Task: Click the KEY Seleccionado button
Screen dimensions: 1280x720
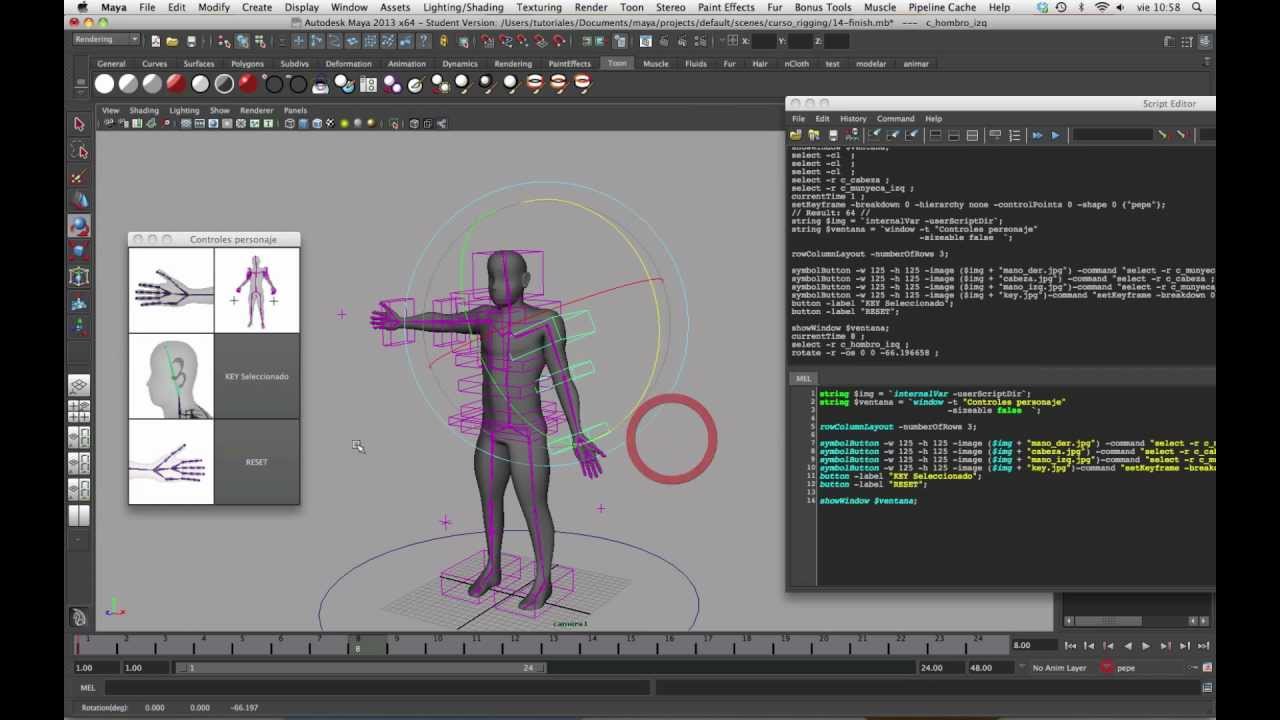Action: 257,376
